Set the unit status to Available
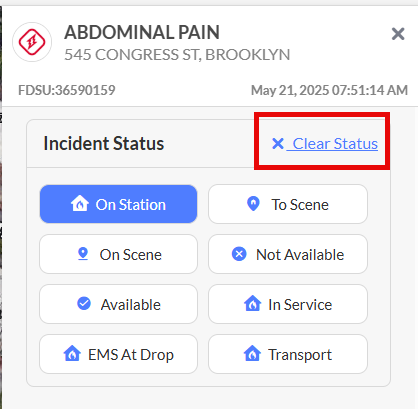The image size is (418, 409). click(x=118, y=304)
